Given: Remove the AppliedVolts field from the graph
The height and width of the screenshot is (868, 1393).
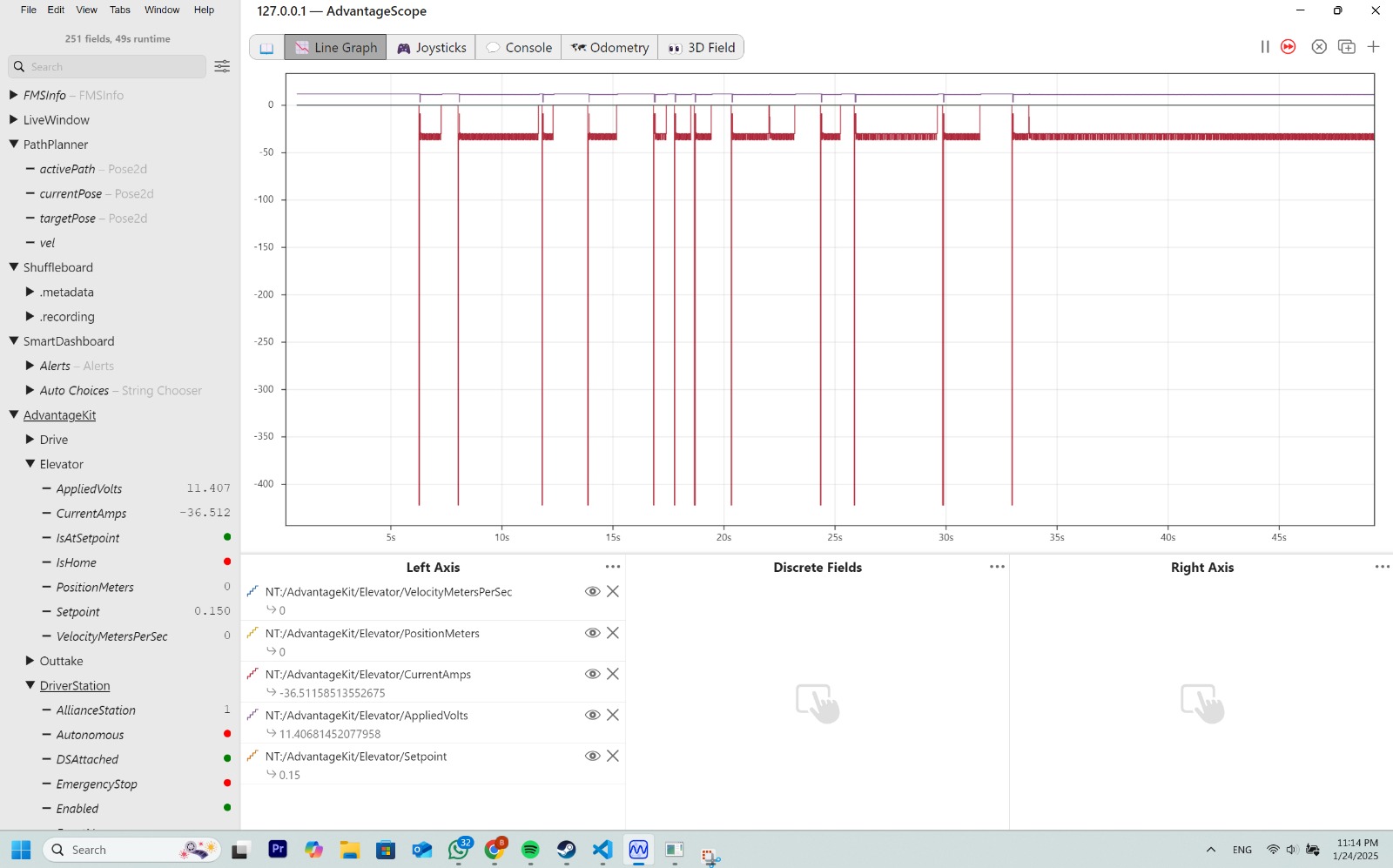Looking at the screenshot, I should point(613,715).
